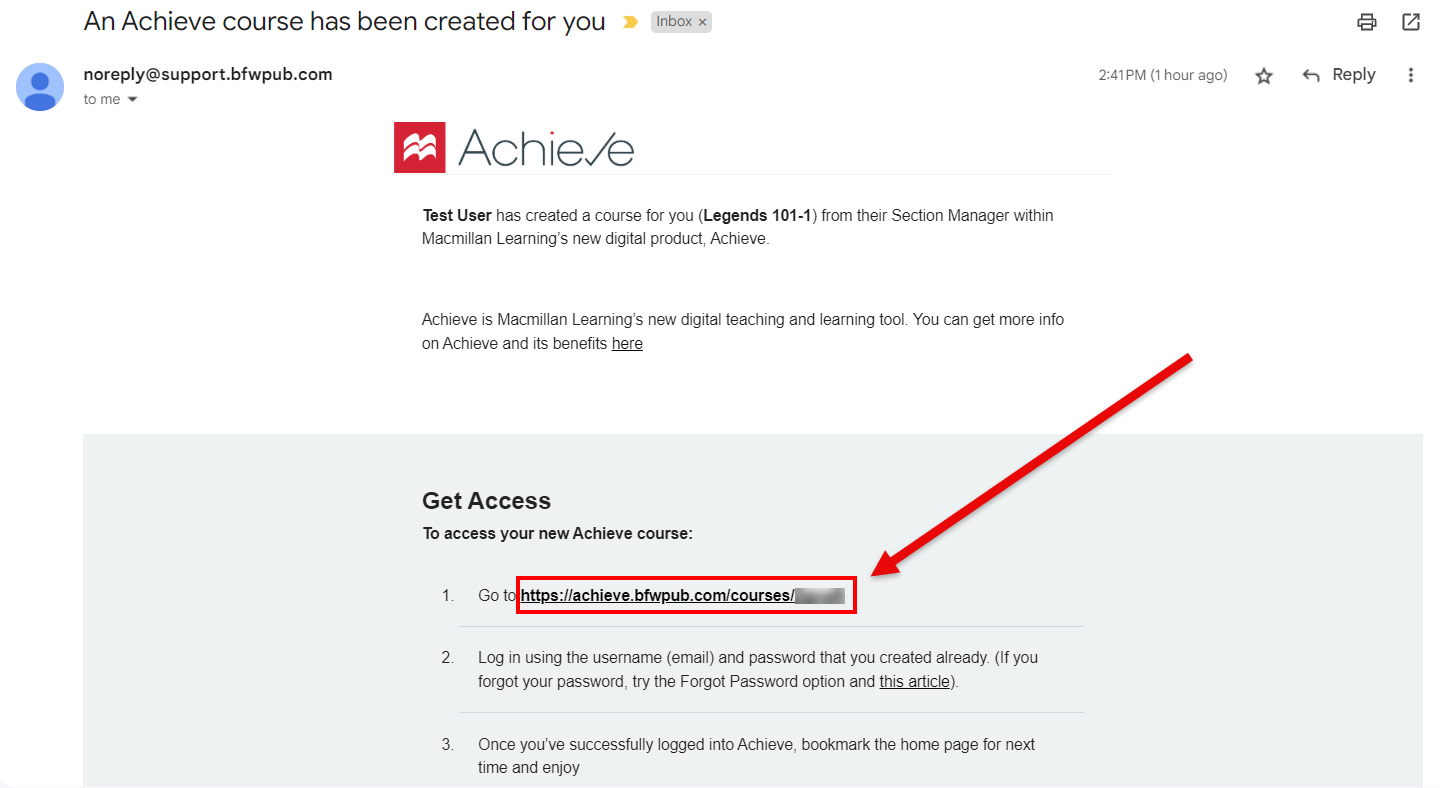Click the 2:41 PM timestamp
Screen dimensions: 1440x788
pyautogui.click(x=1162, y=75)
